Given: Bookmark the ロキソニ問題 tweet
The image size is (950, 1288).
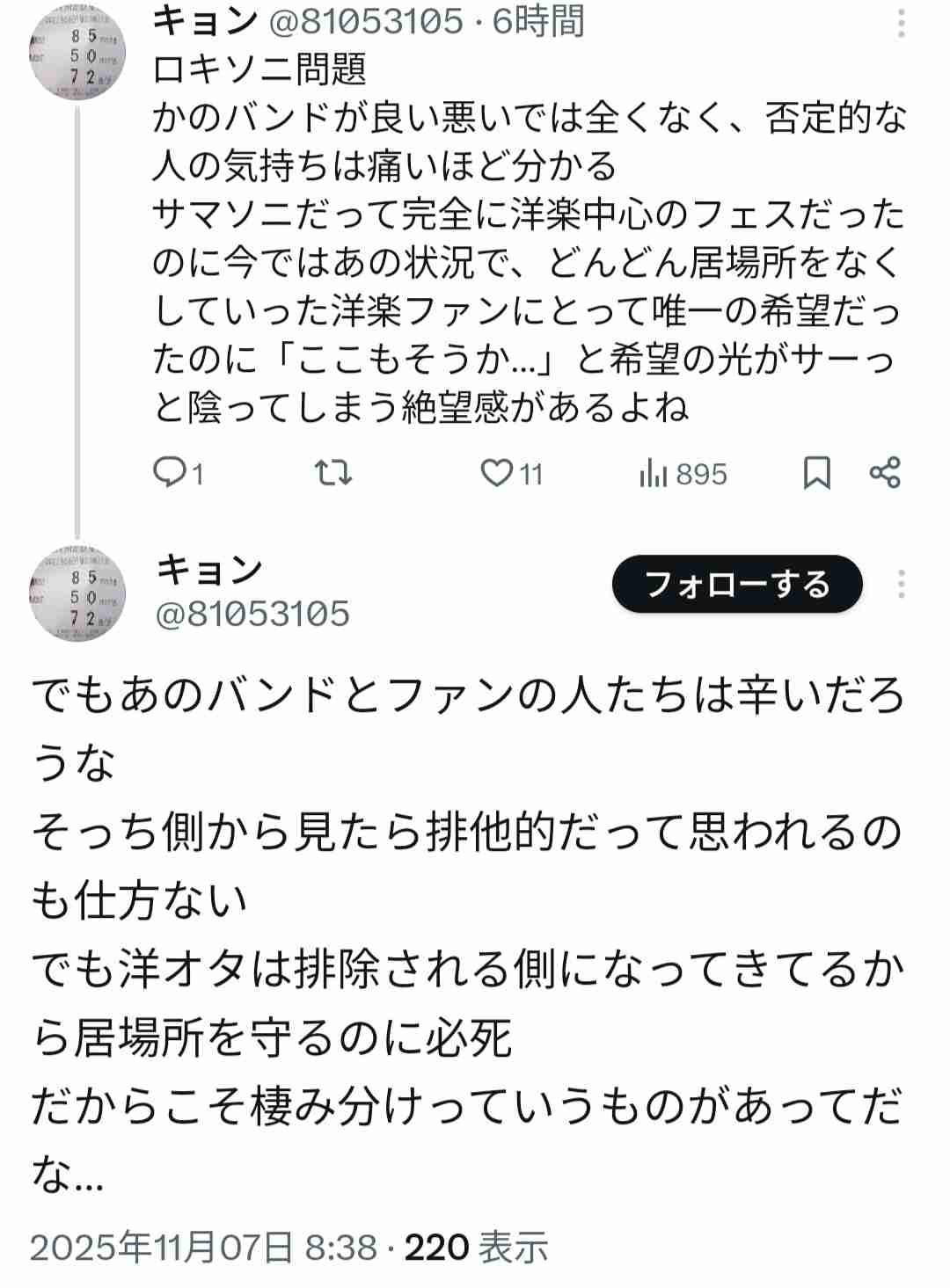Looking at the screenshot, I should point(816,474).
